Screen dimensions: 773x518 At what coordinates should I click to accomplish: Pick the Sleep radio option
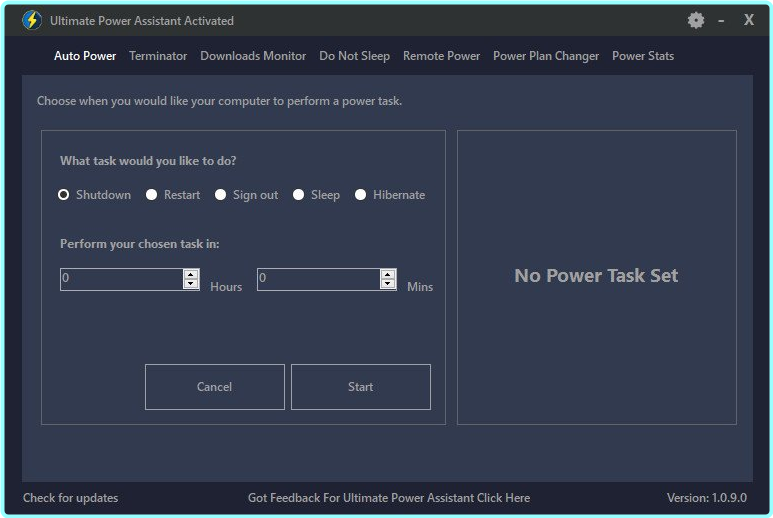coord(299,195)
